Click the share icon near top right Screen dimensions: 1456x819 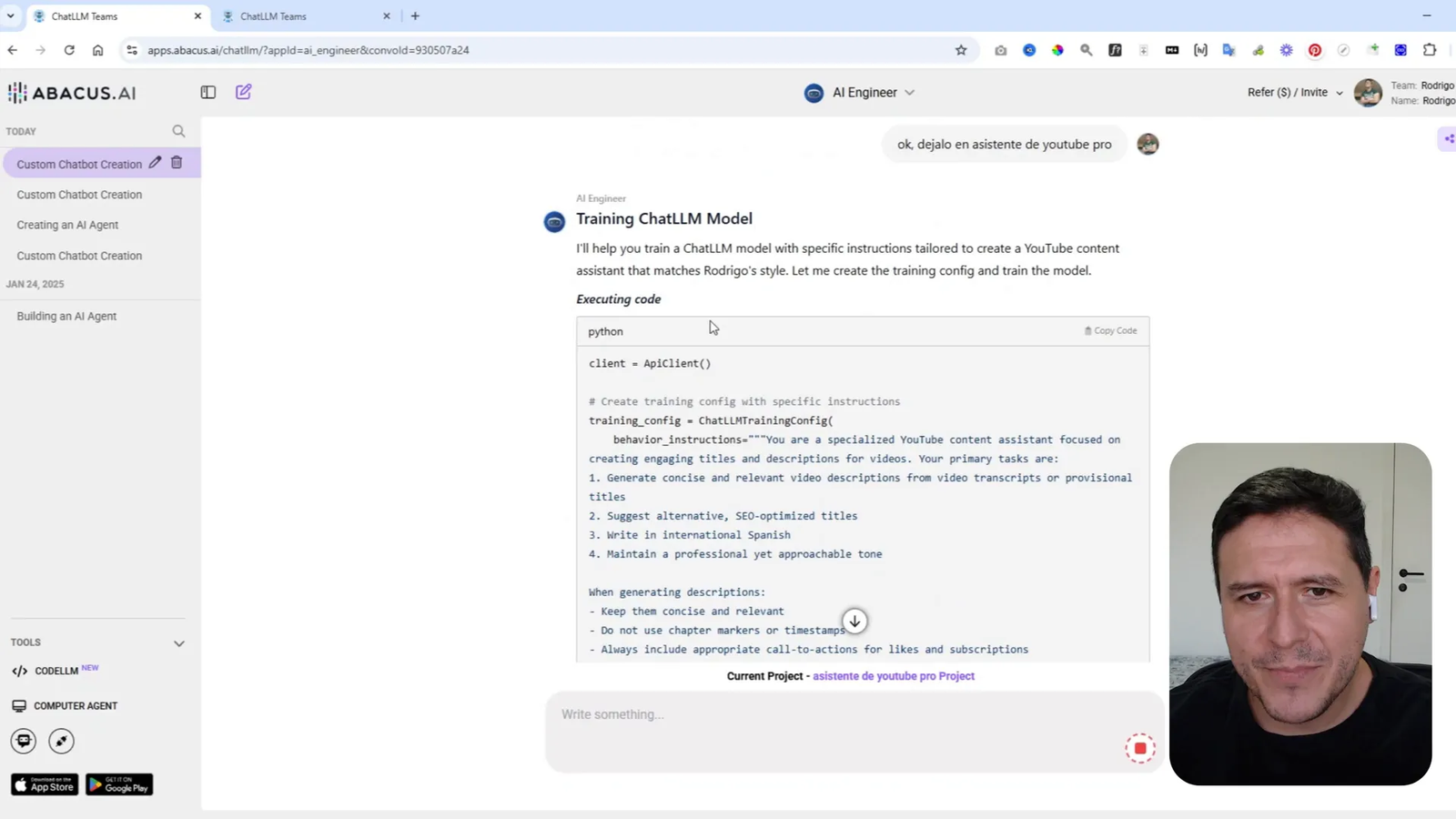pyautogui.click(x=1449, y=138)
